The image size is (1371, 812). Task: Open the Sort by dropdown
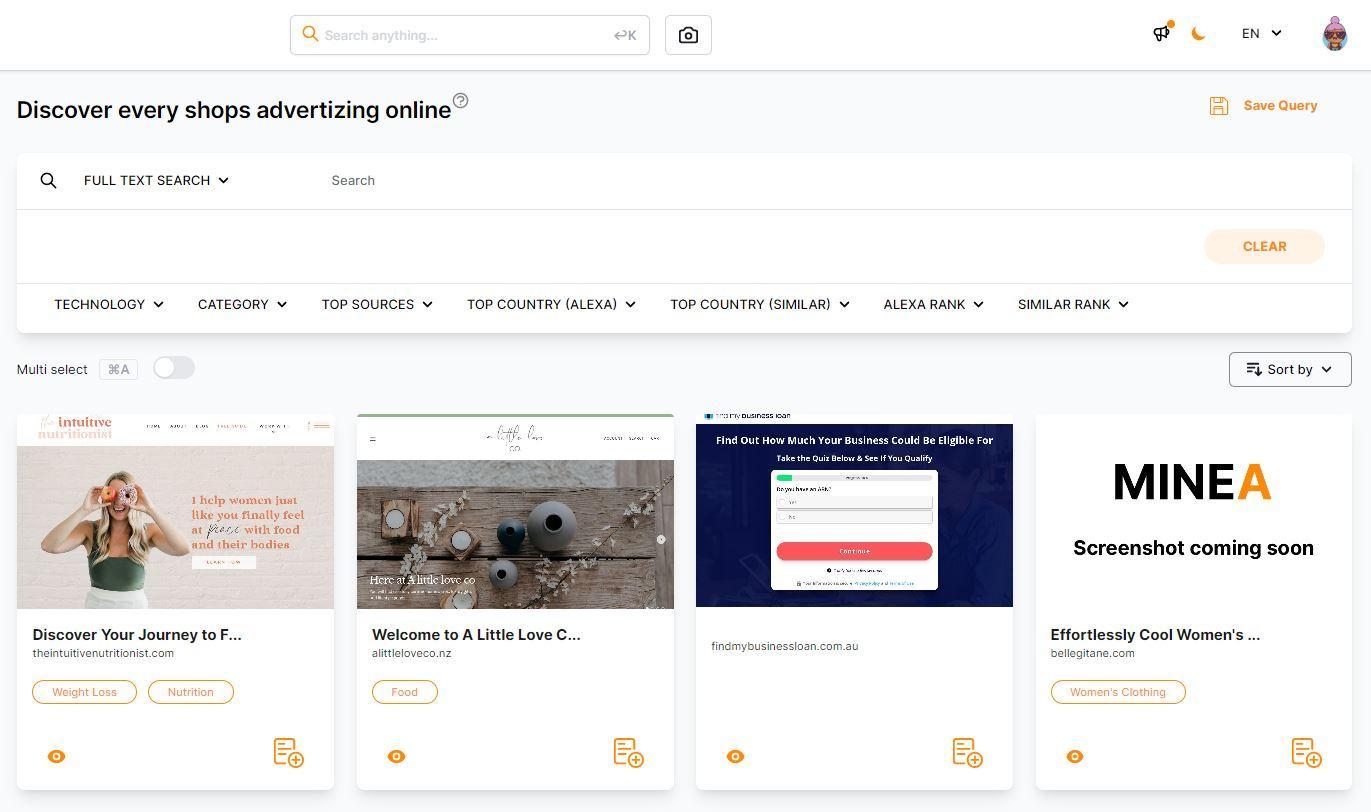click(x=1290, y=369)
